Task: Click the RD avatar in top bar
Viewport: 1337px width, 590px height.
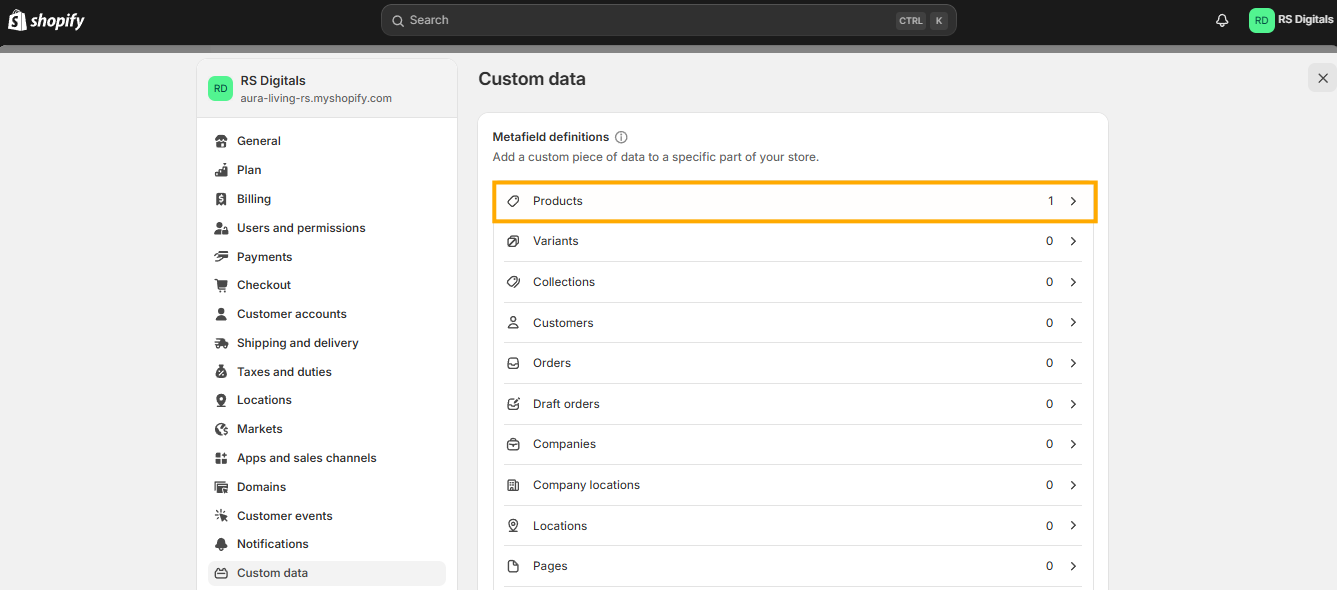Action: click(1261, 20)
